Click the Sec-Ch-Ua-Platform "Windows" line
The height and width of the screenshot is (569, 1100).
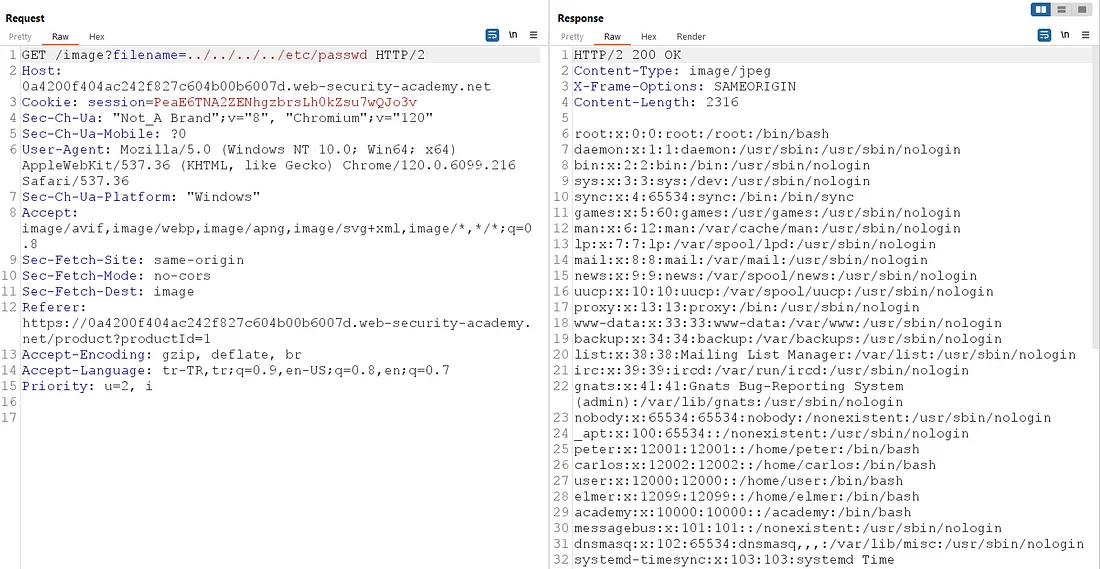click(x=141, y=196)
